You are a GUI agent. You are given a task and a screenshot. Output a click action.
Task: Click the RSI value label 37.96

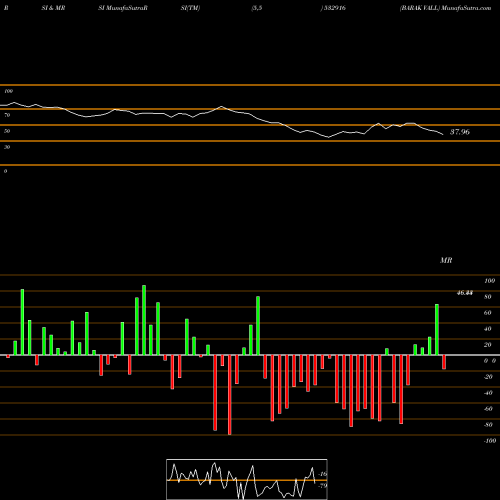click(460, 132)
